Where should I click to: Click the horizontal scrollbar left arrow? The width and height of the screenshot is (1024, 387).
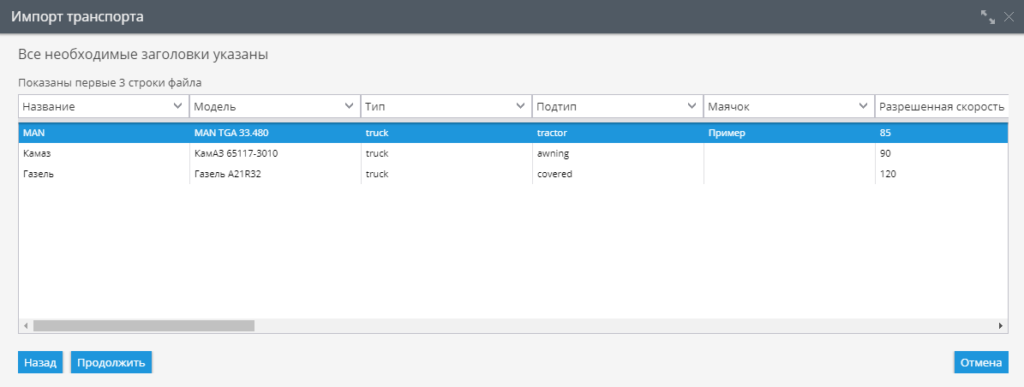(x=26, y=325)
